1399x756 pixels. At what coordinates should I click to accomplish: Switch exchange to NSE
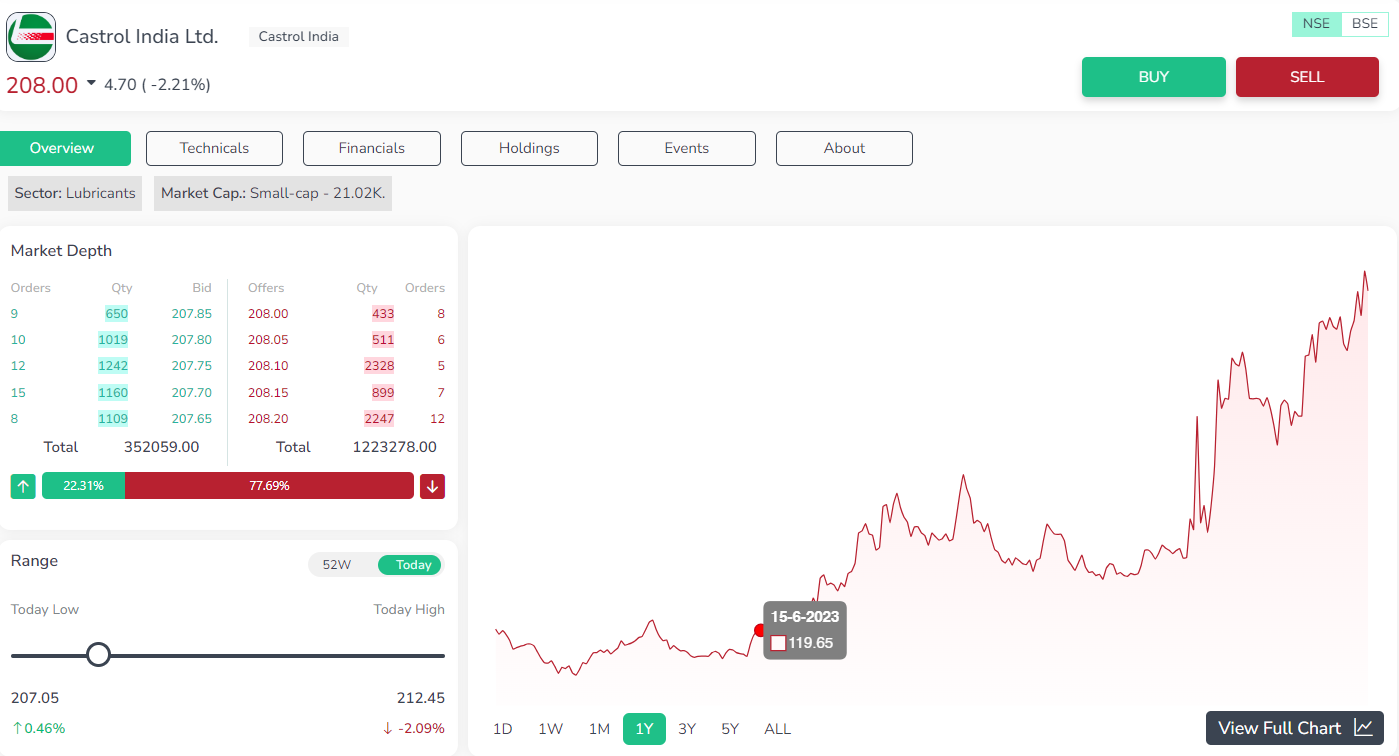tap(1316, 24)
